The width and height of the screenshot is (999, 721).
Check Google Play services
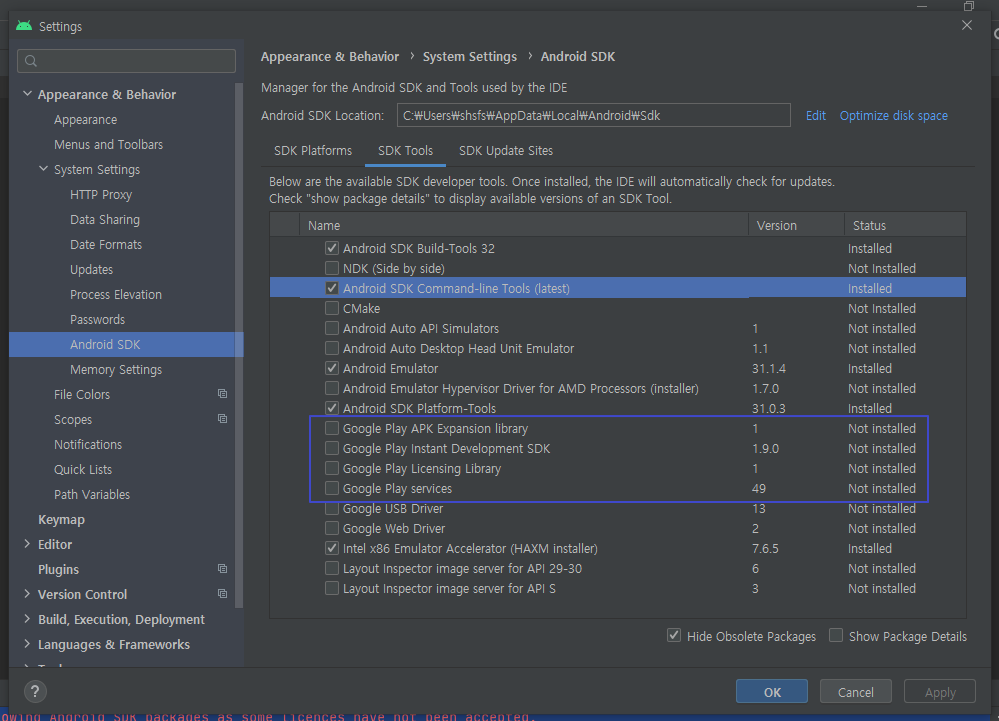[x=331, y=488]
